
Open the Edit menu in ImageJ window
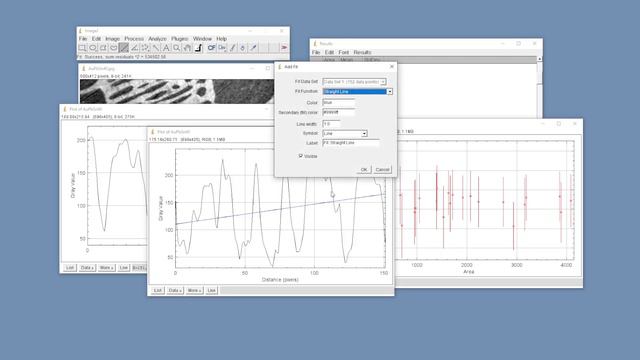tap(96, 39)
